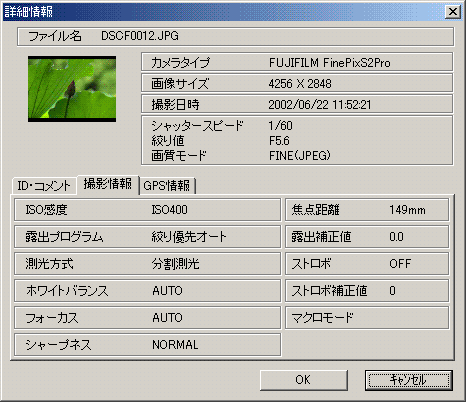Select the 撮影情報 tab
Screen dimensions: 466x402
click(108, 184)
